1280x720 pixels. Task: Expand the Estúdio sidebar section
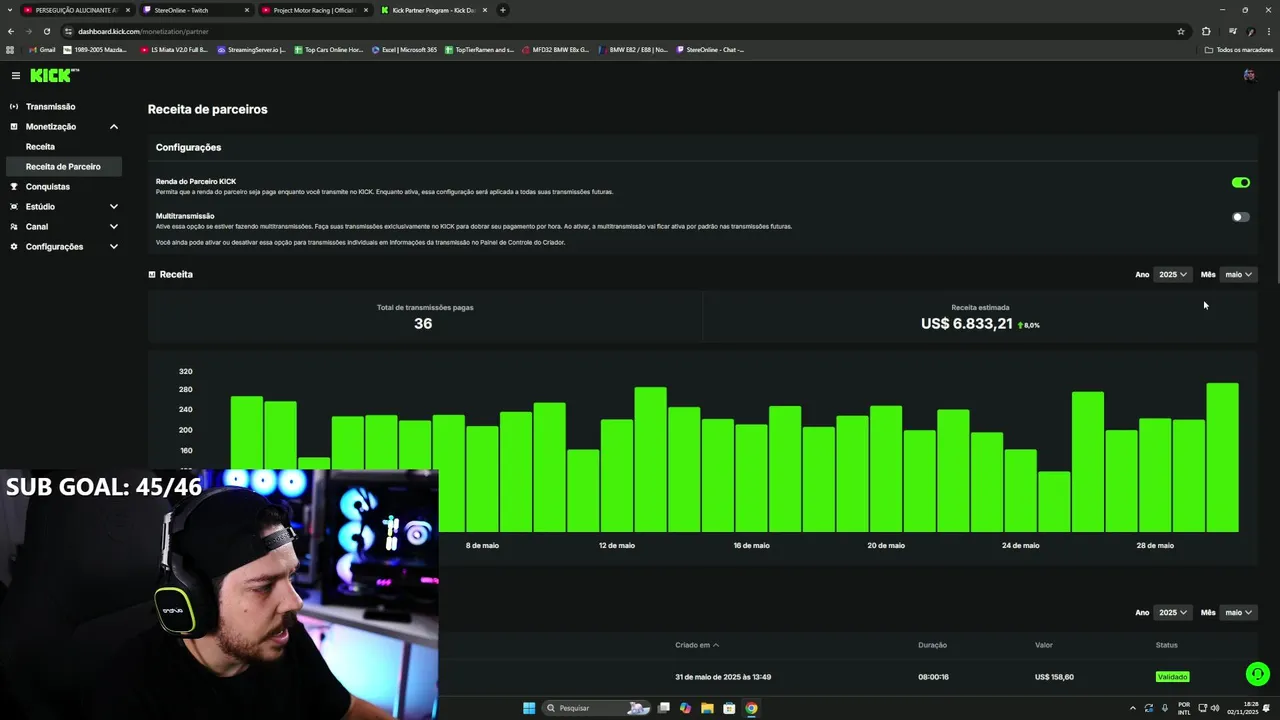pyautogui.click(x=114, y=206)
